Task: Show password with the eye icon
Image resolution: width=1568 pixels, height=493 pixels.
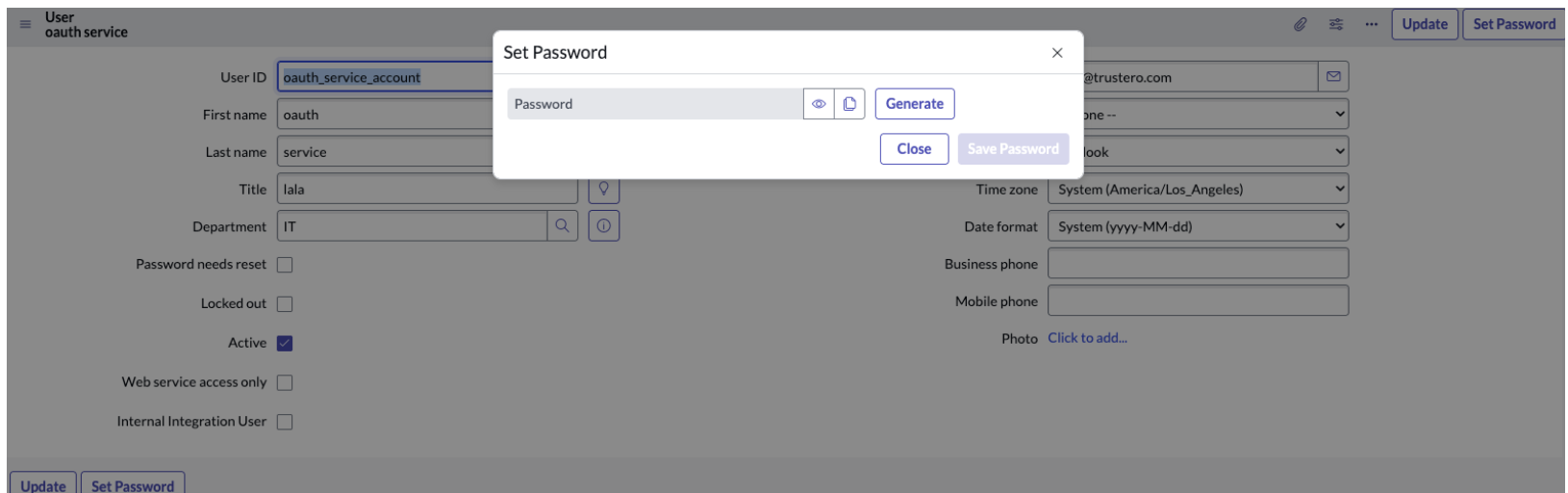Action: click(819, 104)
